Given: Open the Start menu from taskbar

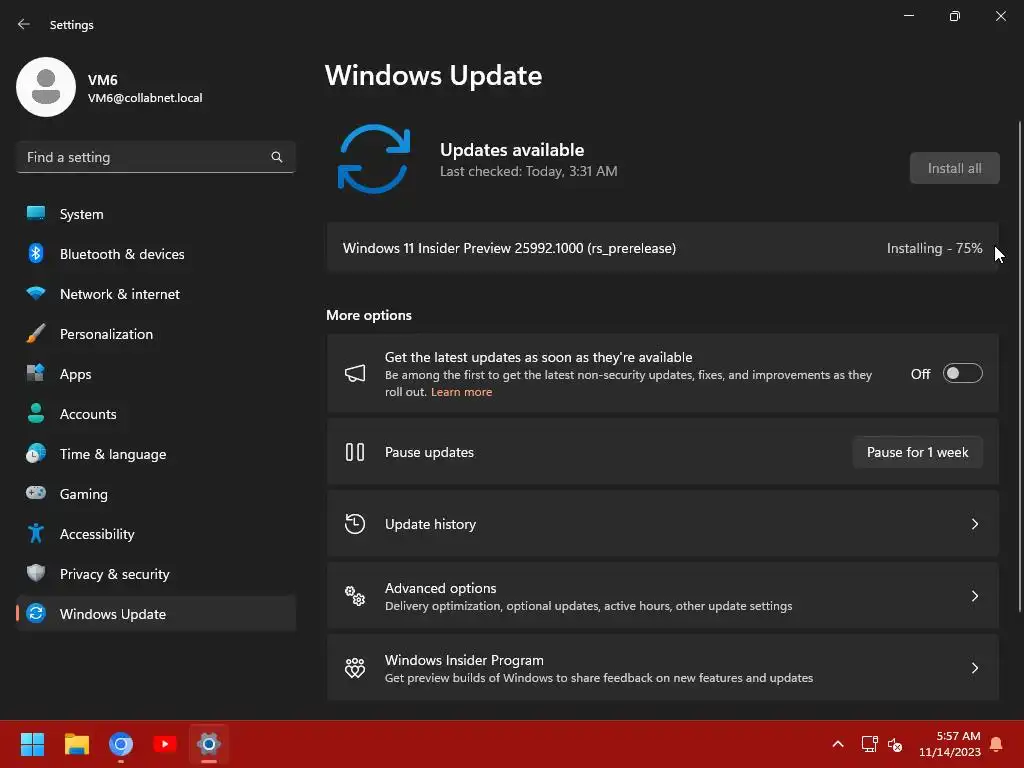Looking at the screenshot, I should (32, 744).
